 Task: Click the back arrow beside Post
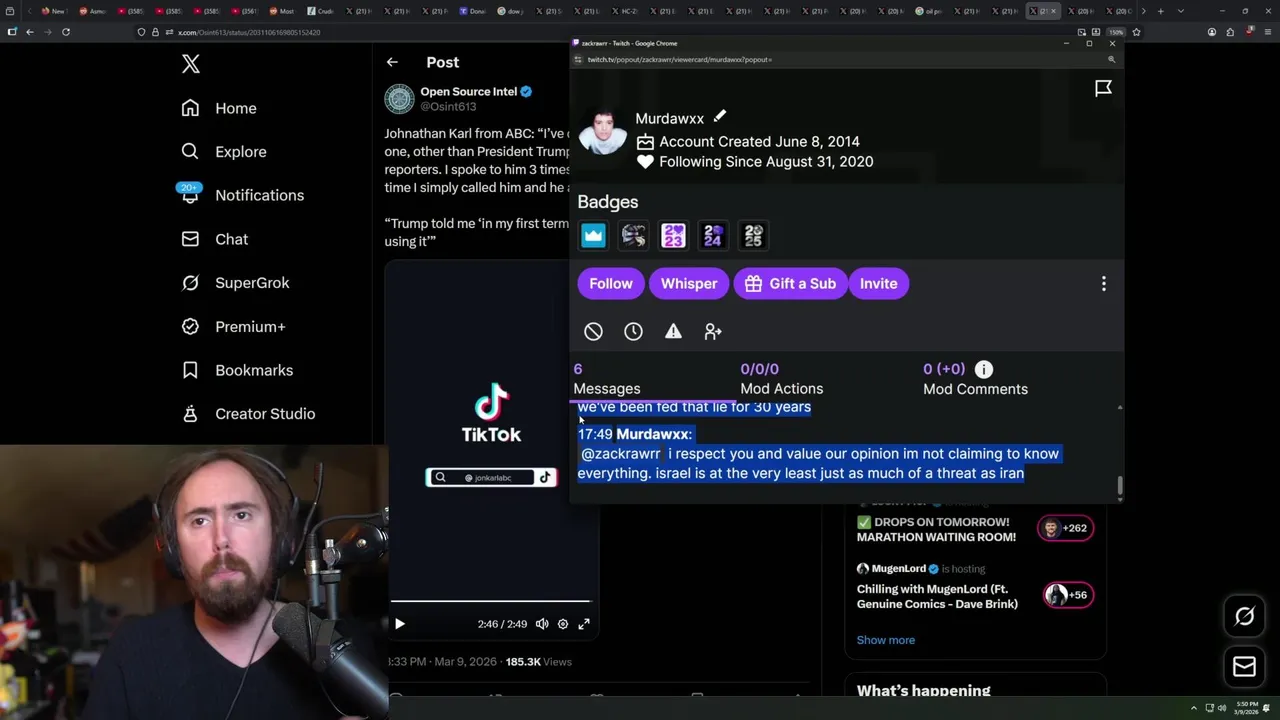tap(392, 62)
